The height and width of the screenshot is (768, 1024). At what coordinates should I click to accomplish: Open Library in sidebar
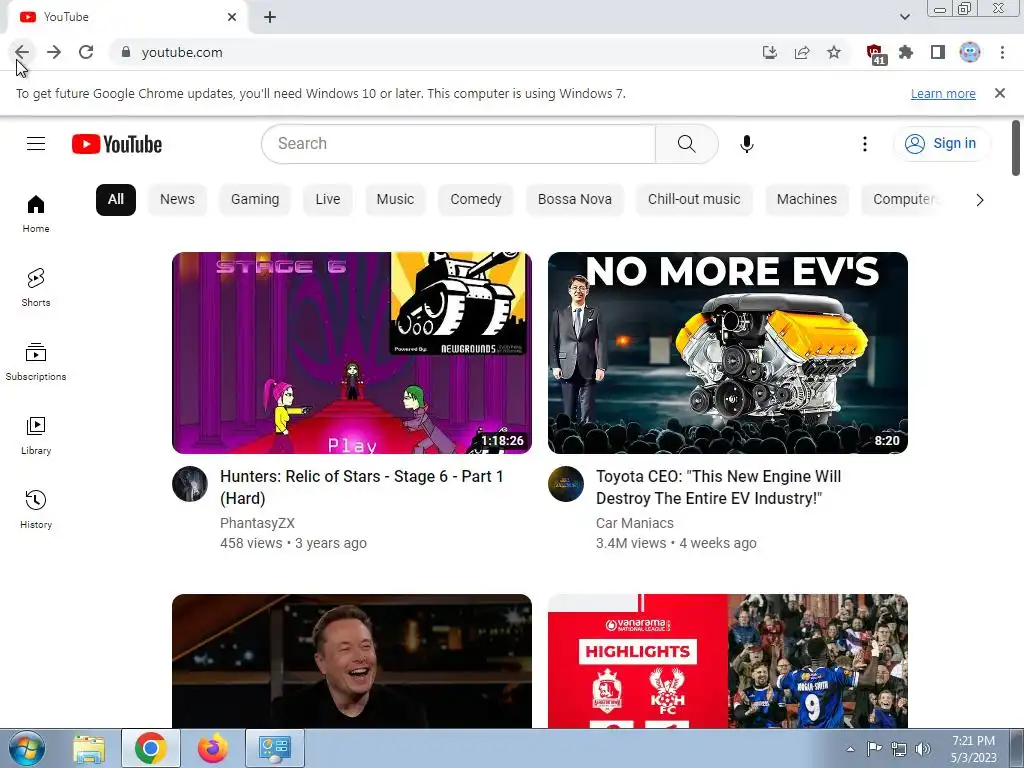click(x=36, y=436)
